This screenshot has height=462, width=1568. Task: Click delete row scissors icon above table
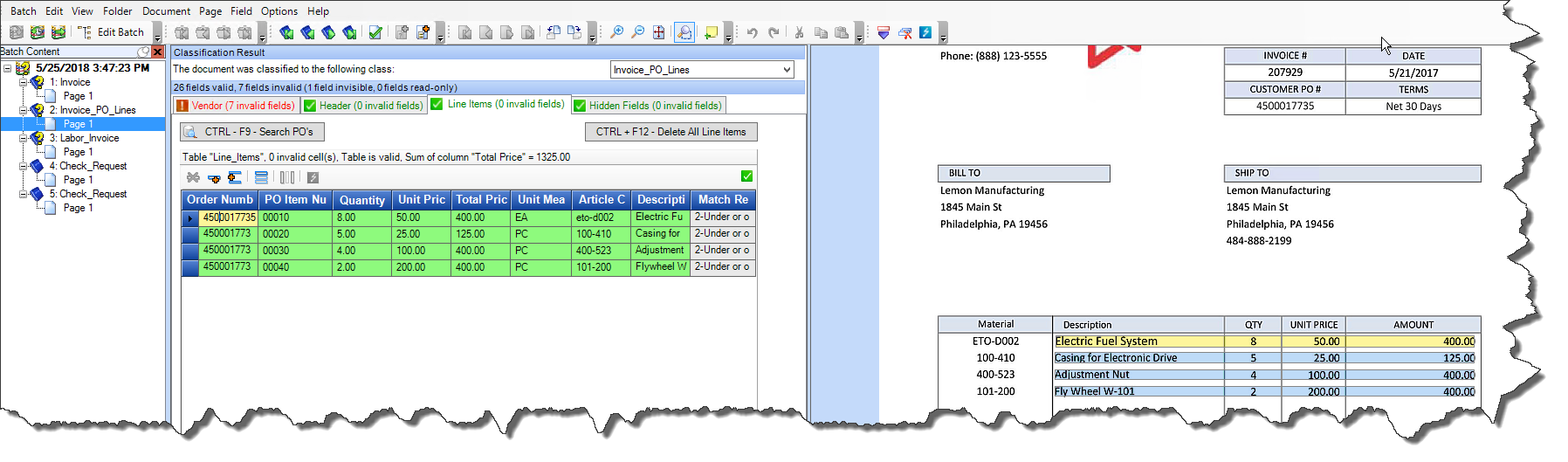pyautogui.click(x=193, y=177)
